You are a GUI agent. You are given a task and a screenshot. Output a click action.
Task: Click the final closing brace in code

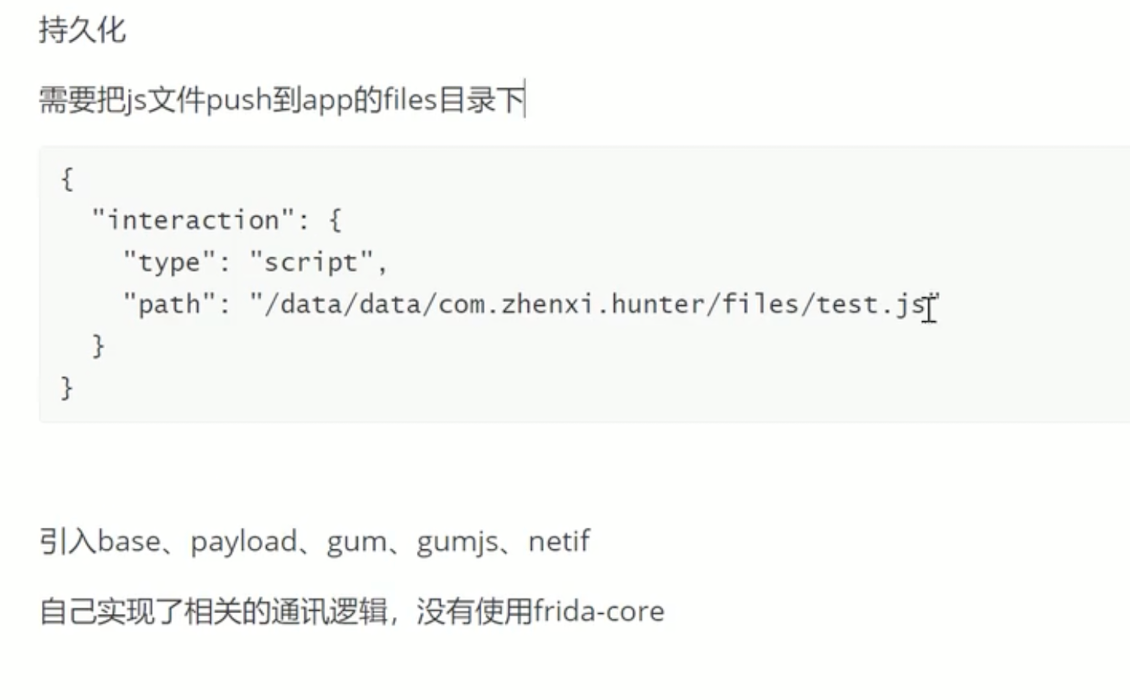(x=67, y=389)
